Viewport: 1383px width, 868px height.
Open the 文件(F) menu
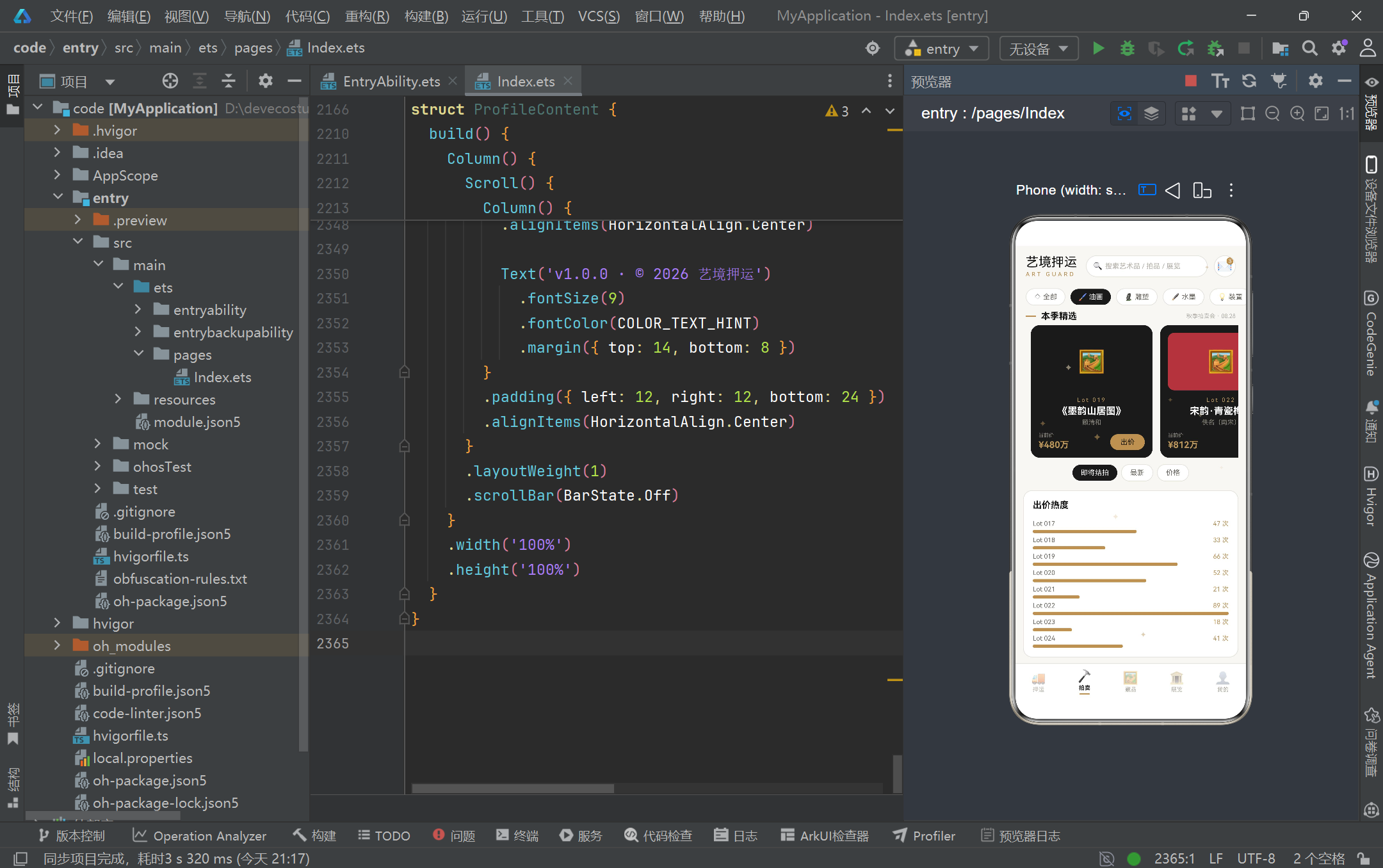(72, 16)
